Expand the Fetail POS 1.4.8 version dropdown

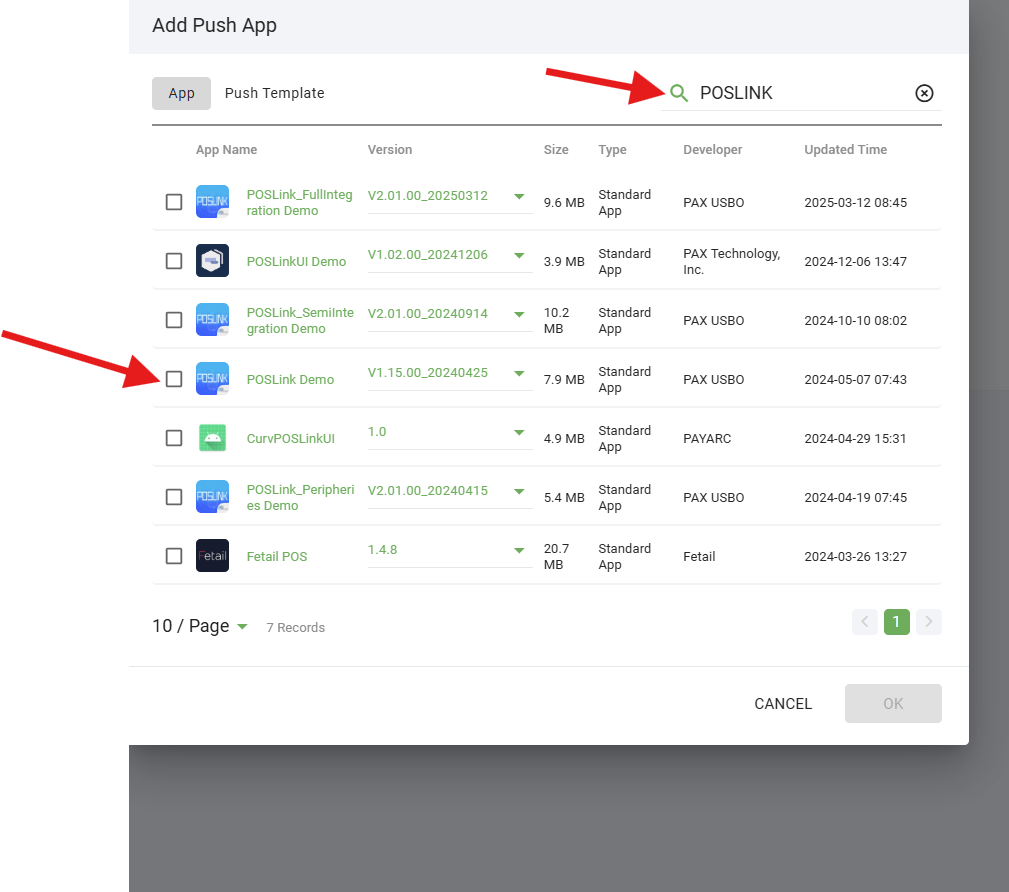(450, 550)
